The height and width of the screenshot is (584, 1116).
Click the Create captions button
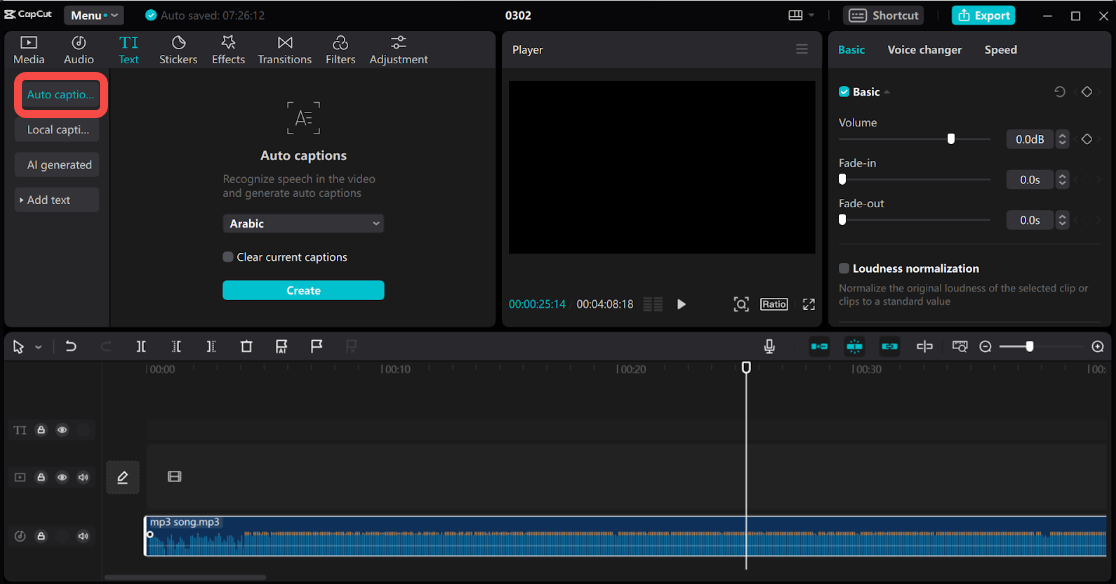pyautogui.click(x=303, y=290)
